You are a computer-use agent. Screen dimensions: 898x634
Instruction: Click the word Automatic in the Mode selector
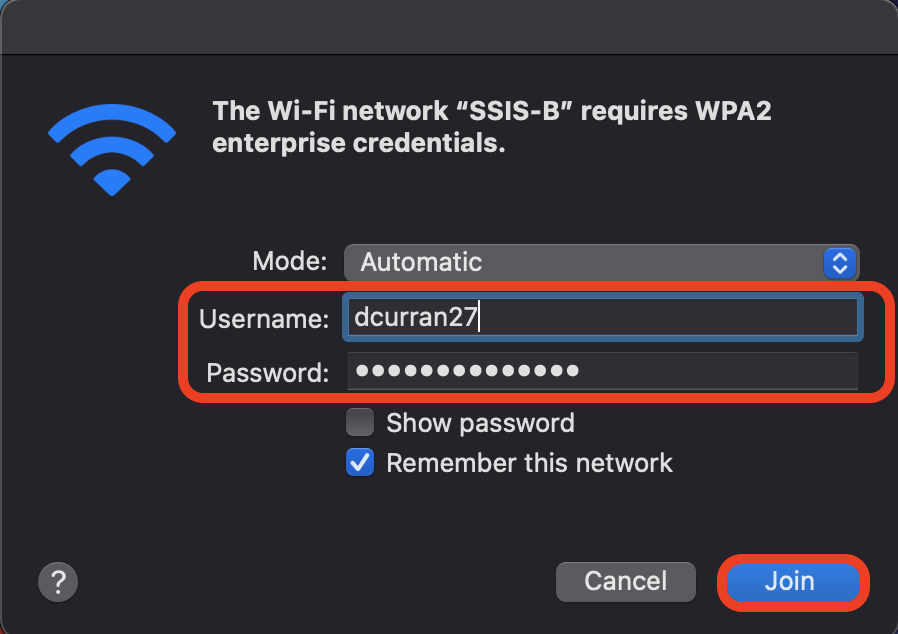tap(421, 263)
